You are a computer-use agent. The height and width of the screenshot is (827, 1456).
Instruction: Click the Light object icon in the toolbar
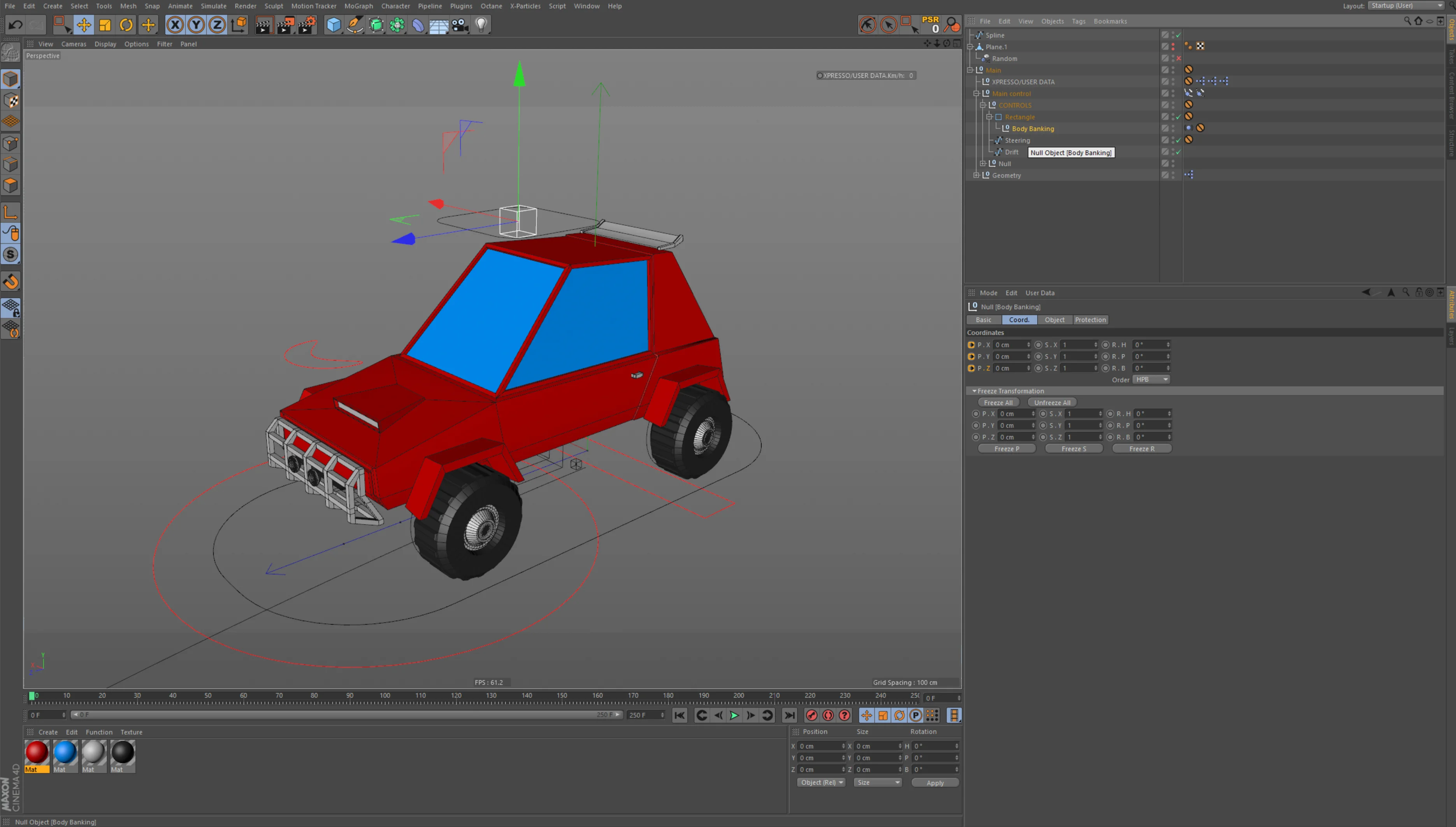480,25
